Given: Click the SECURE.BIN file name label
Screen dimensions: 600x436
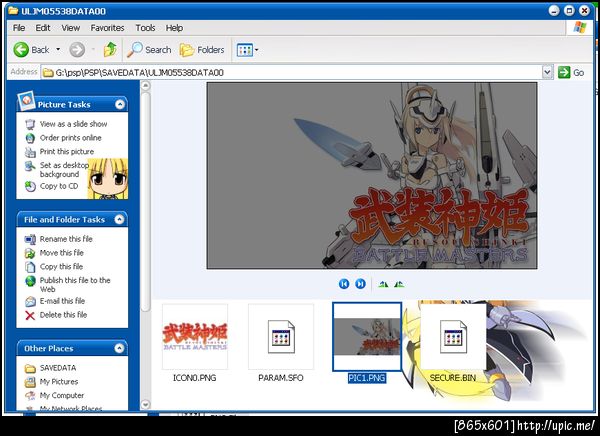Looking at the screenshot, I should tap(453, 378).
